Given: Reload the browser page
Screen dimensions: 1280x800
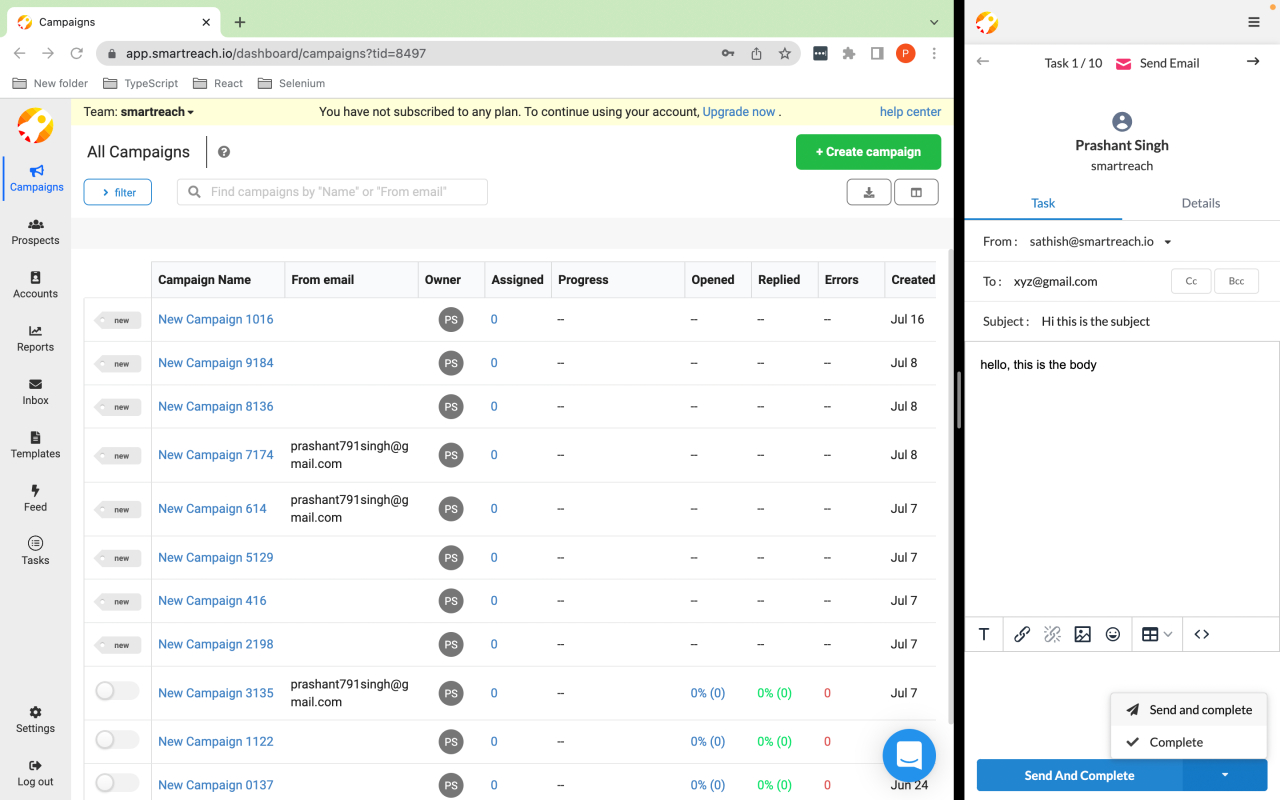Looking at the screenshot, I should [77, 53].
